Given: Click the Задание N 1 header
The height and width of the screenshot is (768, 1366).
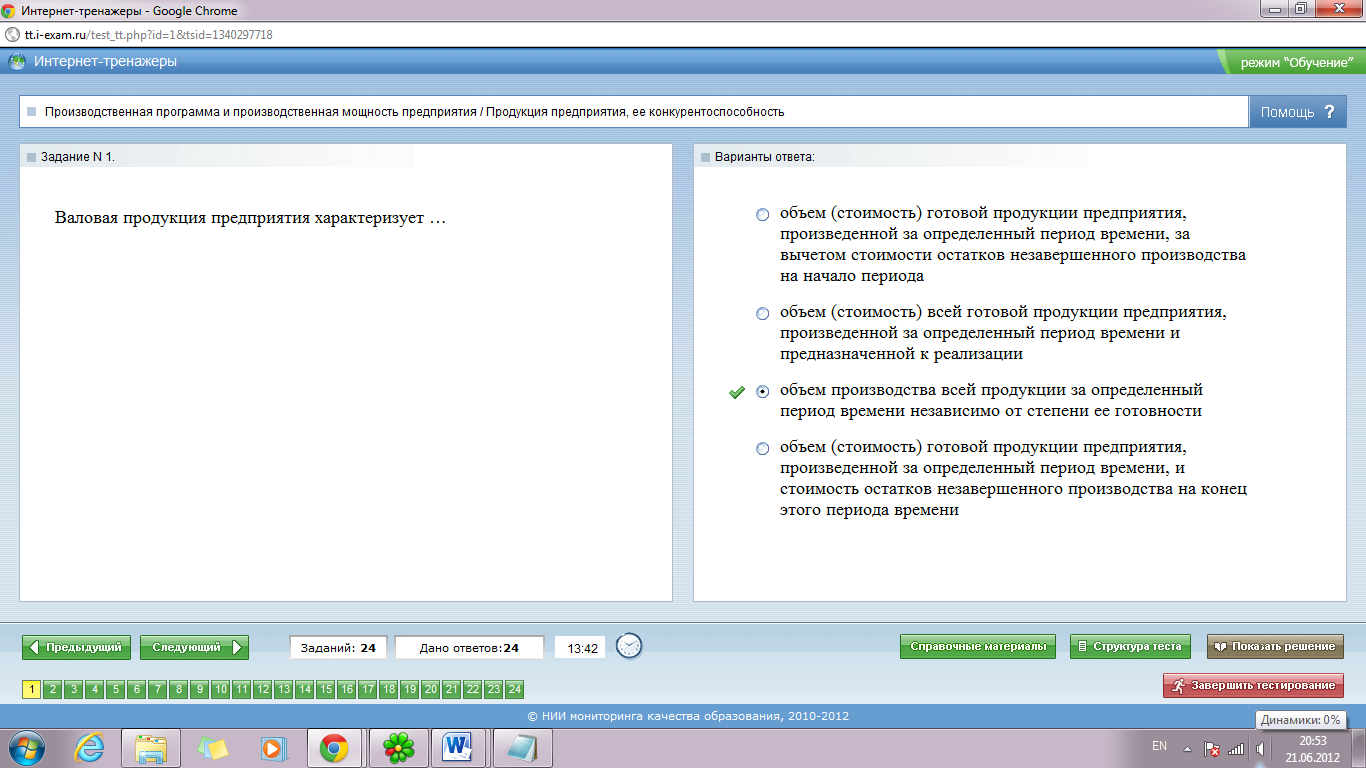Looking at the screenshot, I should pos(78,157).
